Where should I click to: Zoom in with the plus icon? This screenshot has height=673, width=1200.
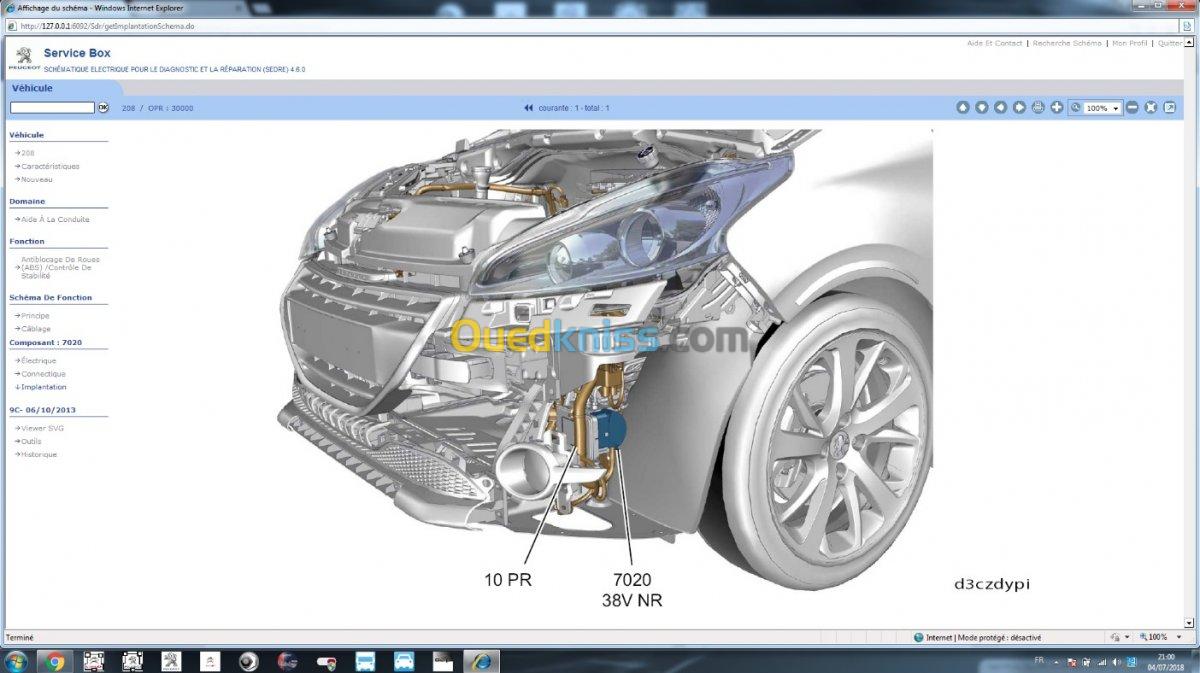click(1057, 107)
